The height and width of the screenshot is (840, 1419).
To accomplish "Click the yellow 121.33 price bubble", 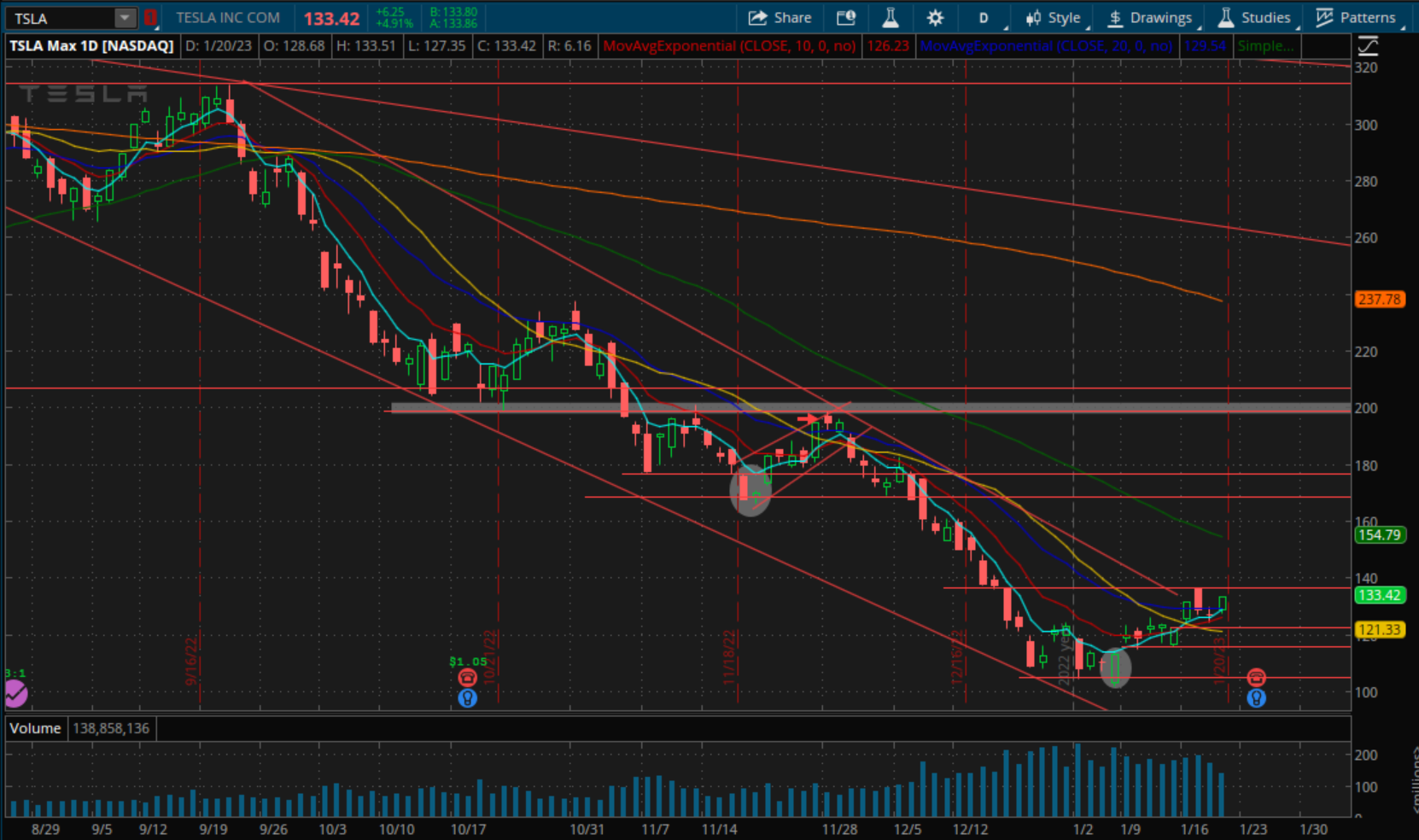I will click(x=1380, y=630).
